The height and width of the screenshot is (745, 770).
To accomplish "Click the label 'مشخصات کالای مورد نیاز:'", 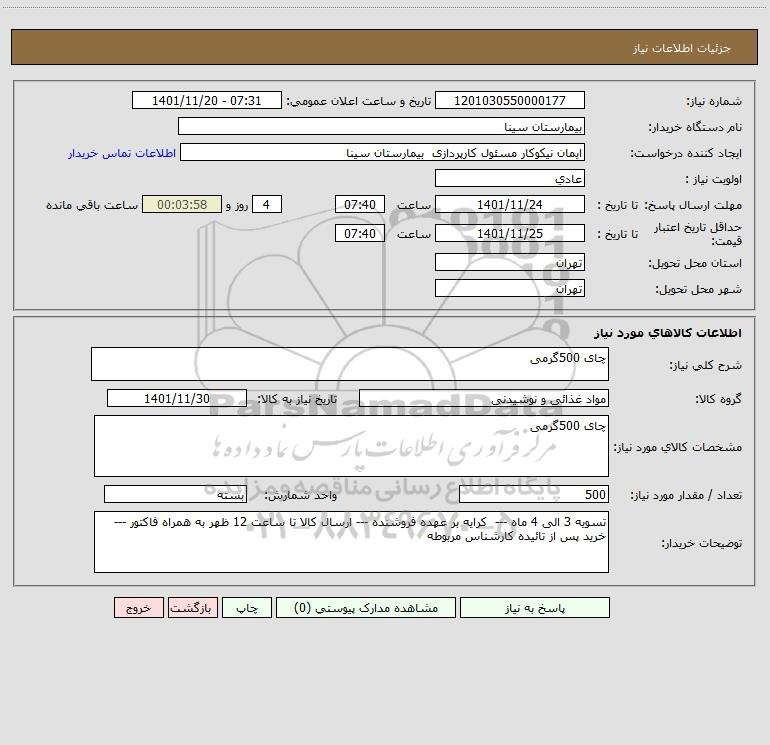I will pyautogui.click(x=678, y=447).
